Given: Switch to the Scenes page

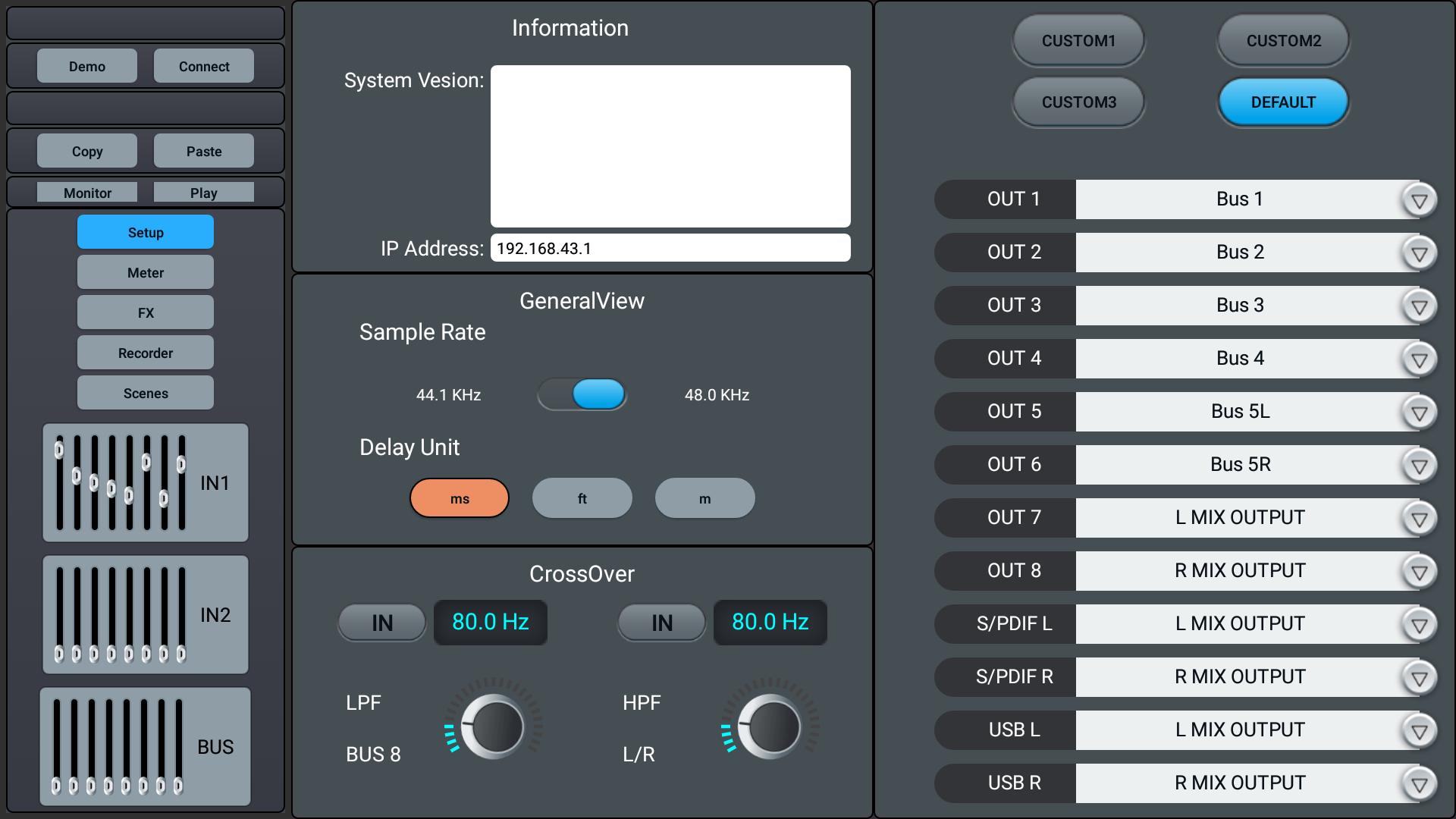Looking at the screenshot, I should 146,393.
